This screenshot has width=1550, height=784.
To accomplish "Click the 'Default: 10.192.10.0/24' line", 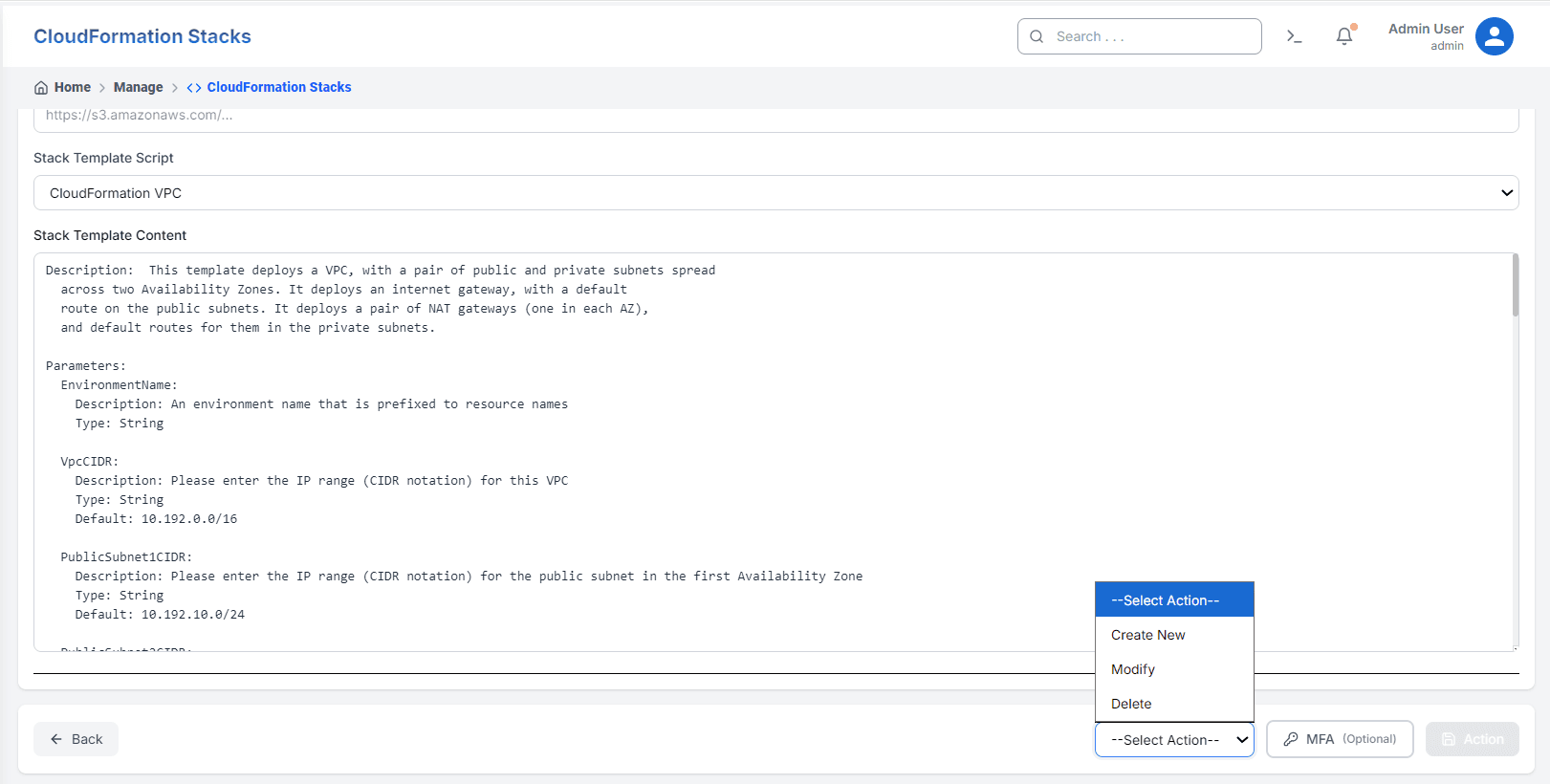I will point(160,615).
